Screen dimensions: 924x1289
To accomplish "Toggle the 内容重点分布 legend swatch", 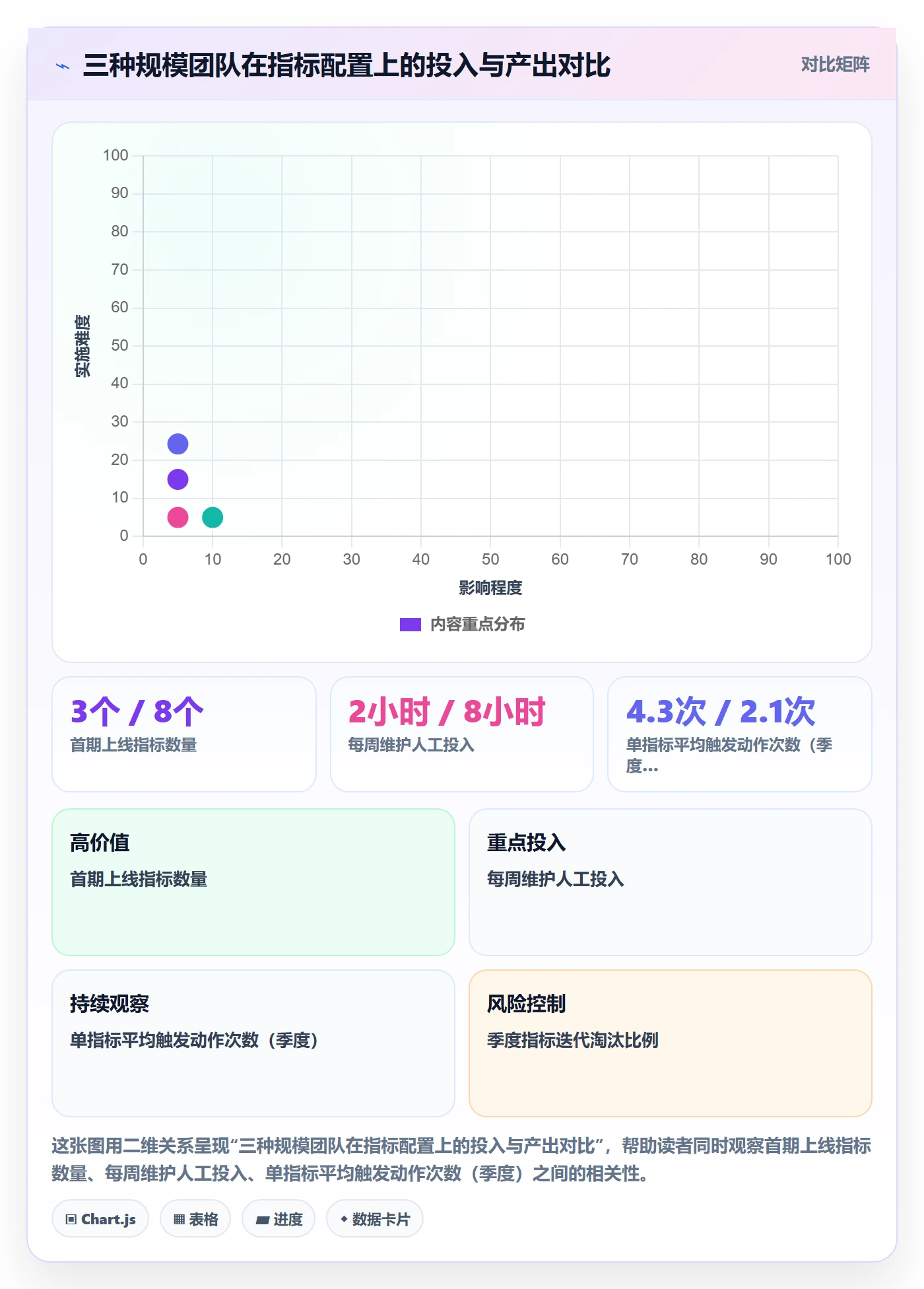I will coord(411,625).
